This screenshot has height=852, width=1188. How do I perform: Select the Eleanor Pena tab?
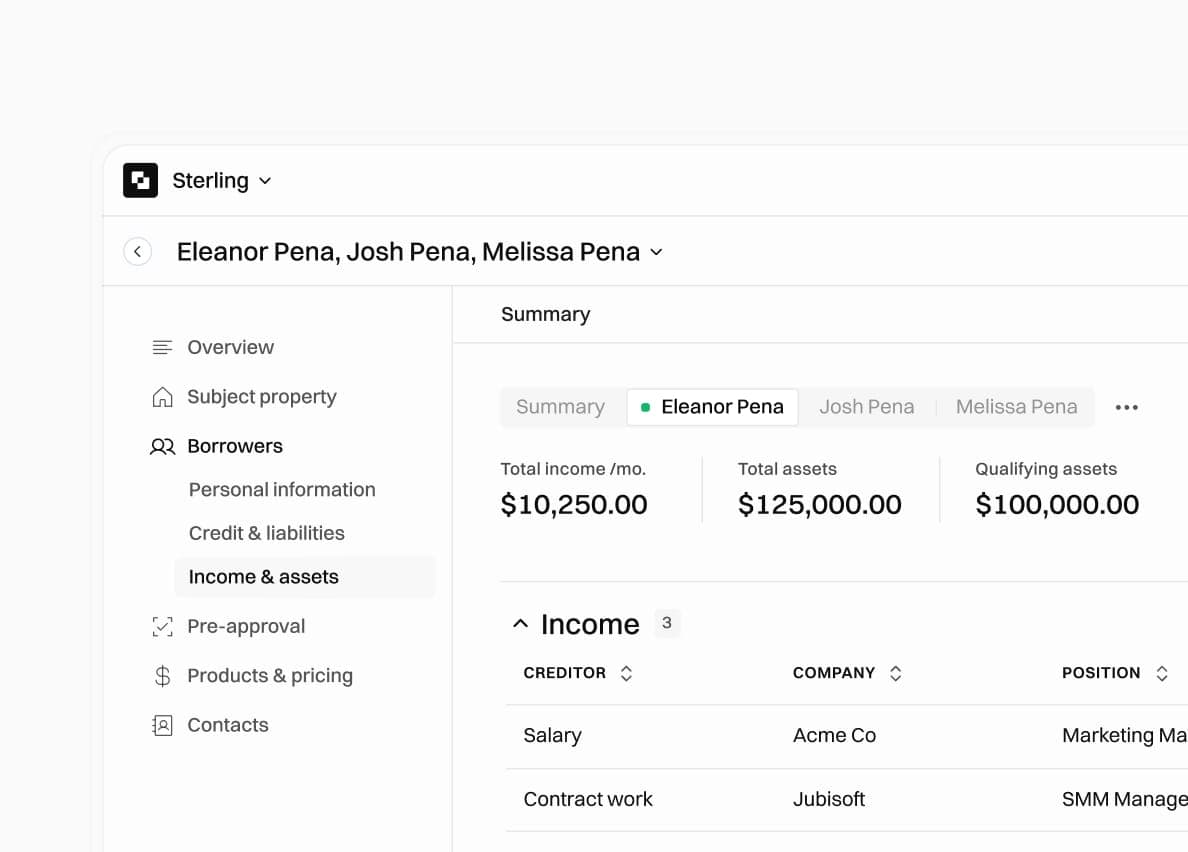712,407
